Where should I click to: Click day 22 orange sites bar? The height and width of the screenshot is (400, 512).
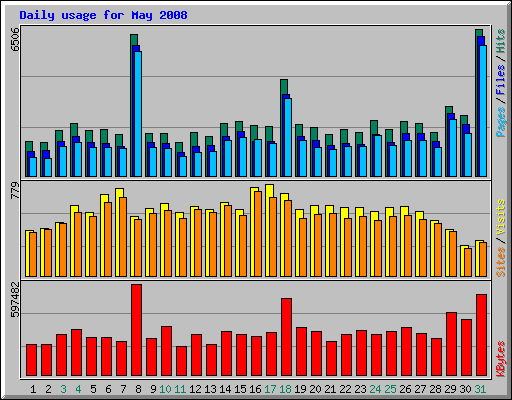348,248
